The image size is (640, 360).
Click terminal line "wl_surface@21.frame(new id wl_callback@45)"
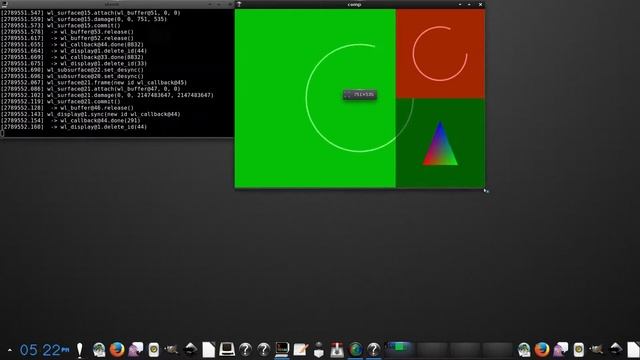point(117,82)
